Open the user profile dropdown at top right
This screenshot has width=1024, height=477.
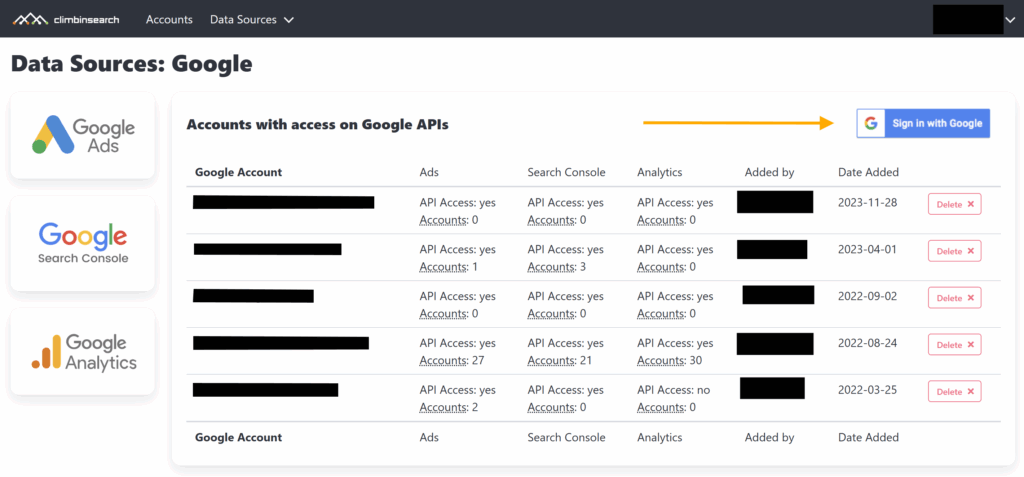(x=968, y=19)
